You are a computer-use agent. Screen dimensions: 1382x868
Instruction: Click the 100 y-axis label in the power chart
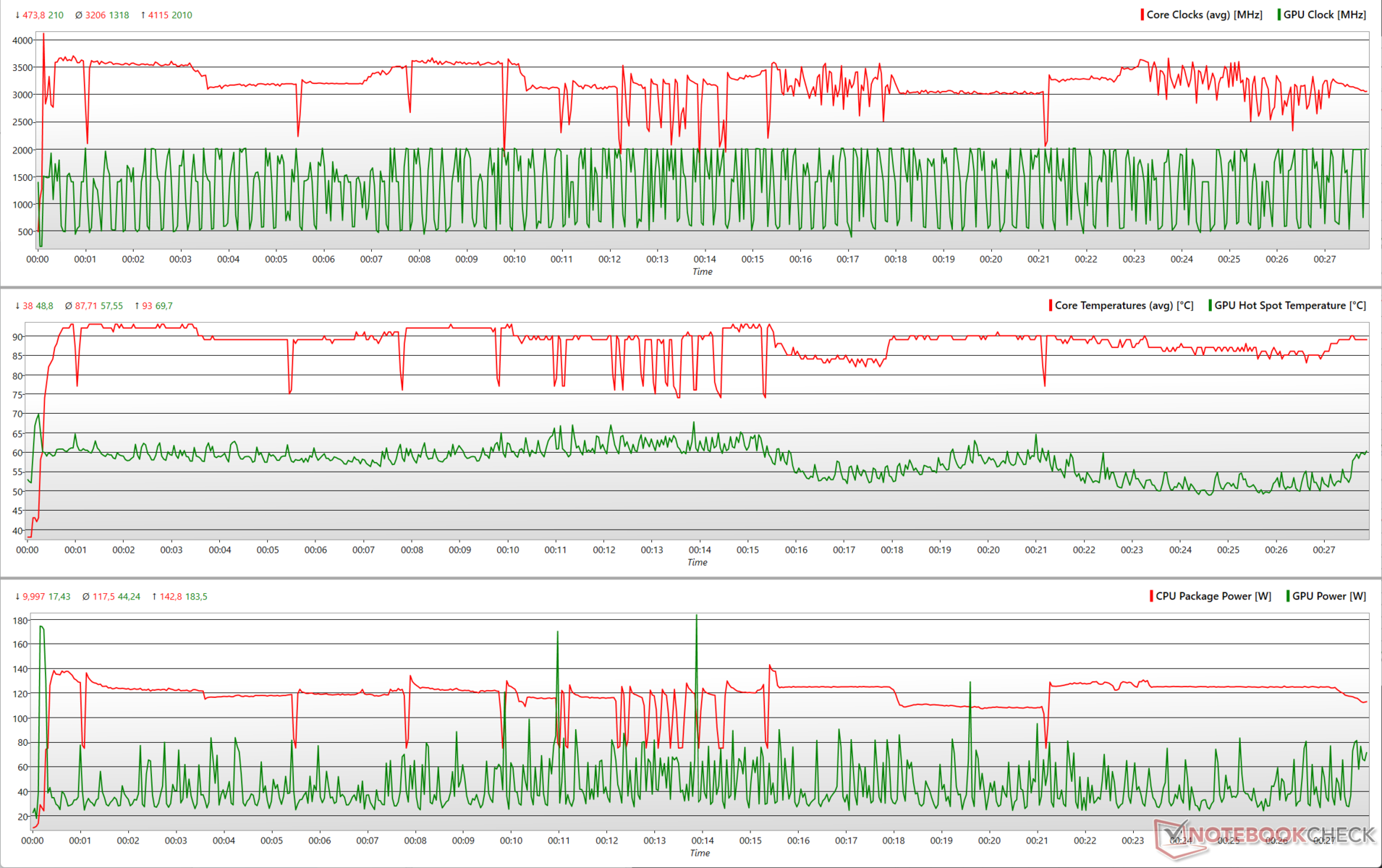click(20, 719)
